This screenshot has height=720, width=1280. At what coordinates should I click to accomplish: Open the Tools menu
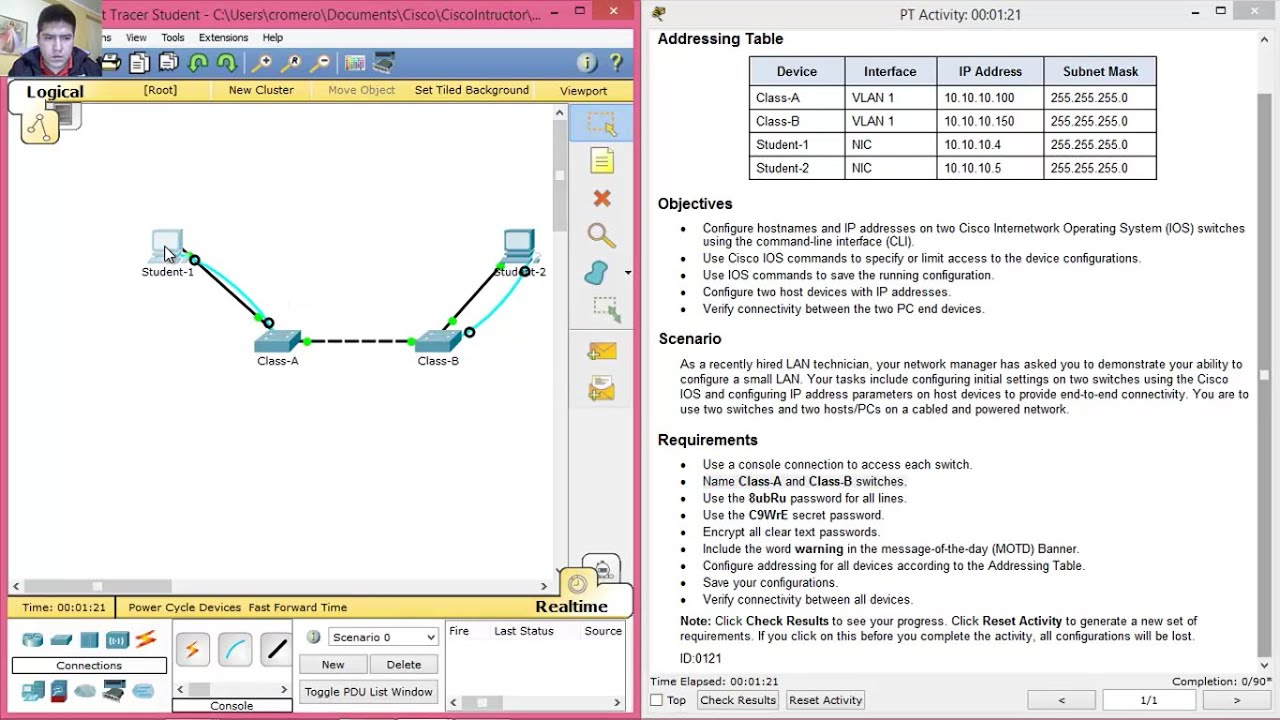click(173, 38)
